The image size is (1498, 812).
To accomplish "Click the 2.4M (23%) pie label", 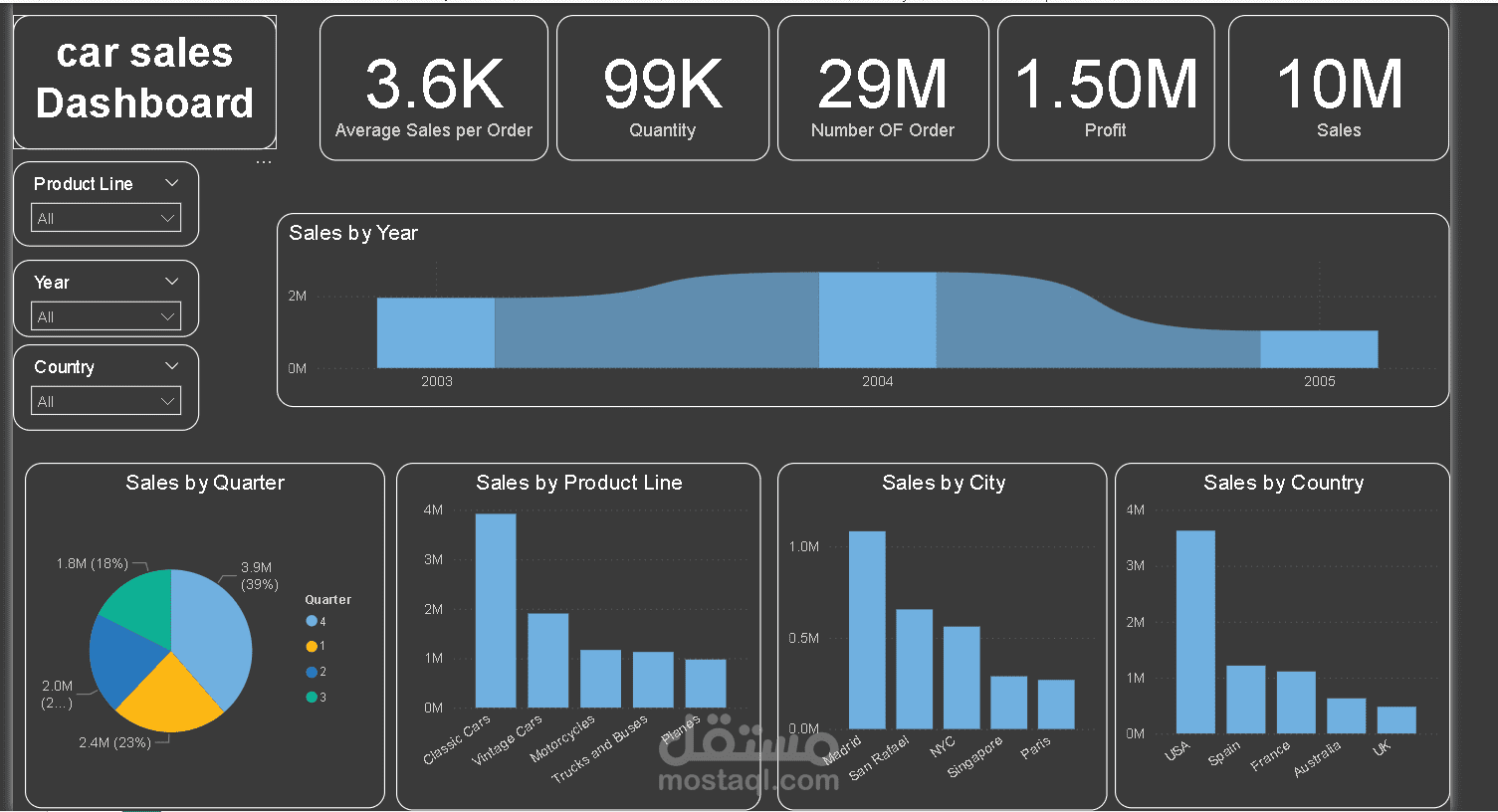I will point(115,742).
